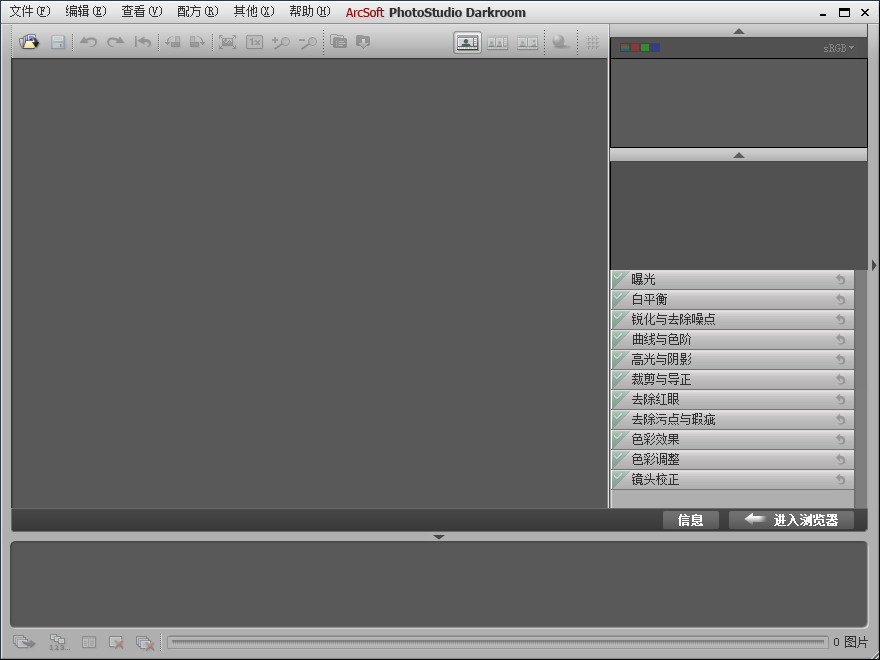880x660 pixels.
Task: Reset 白平衡 settings with its undo arrow
Action: [840, 300]
